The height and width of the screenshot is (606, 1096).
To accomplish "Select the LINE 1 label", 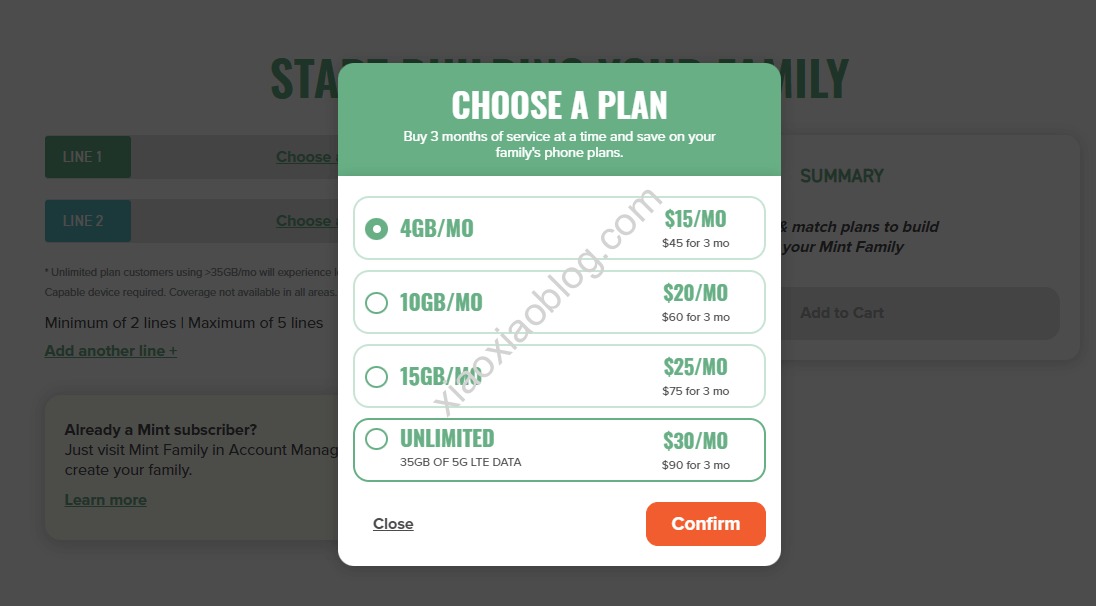I will [x=88, y=157].
